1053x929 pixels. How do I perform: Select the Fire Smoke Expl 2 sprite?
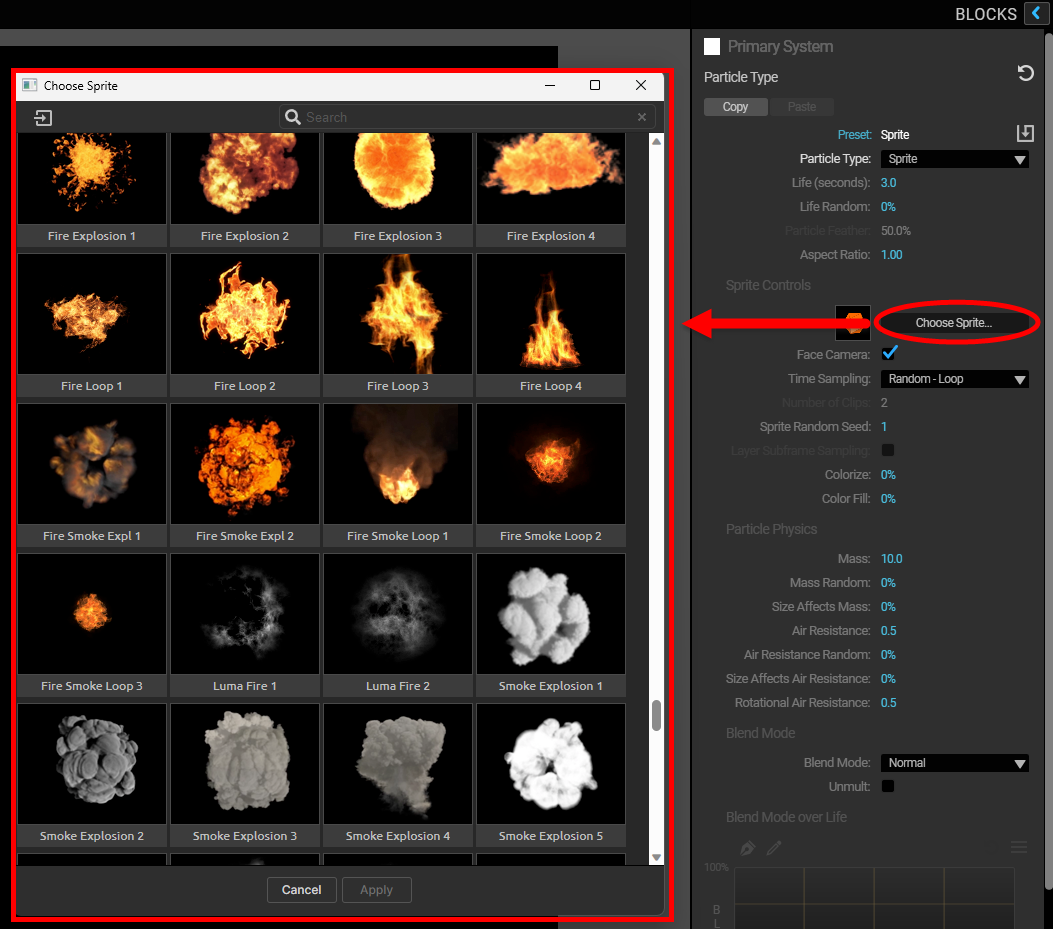[245, 475]
